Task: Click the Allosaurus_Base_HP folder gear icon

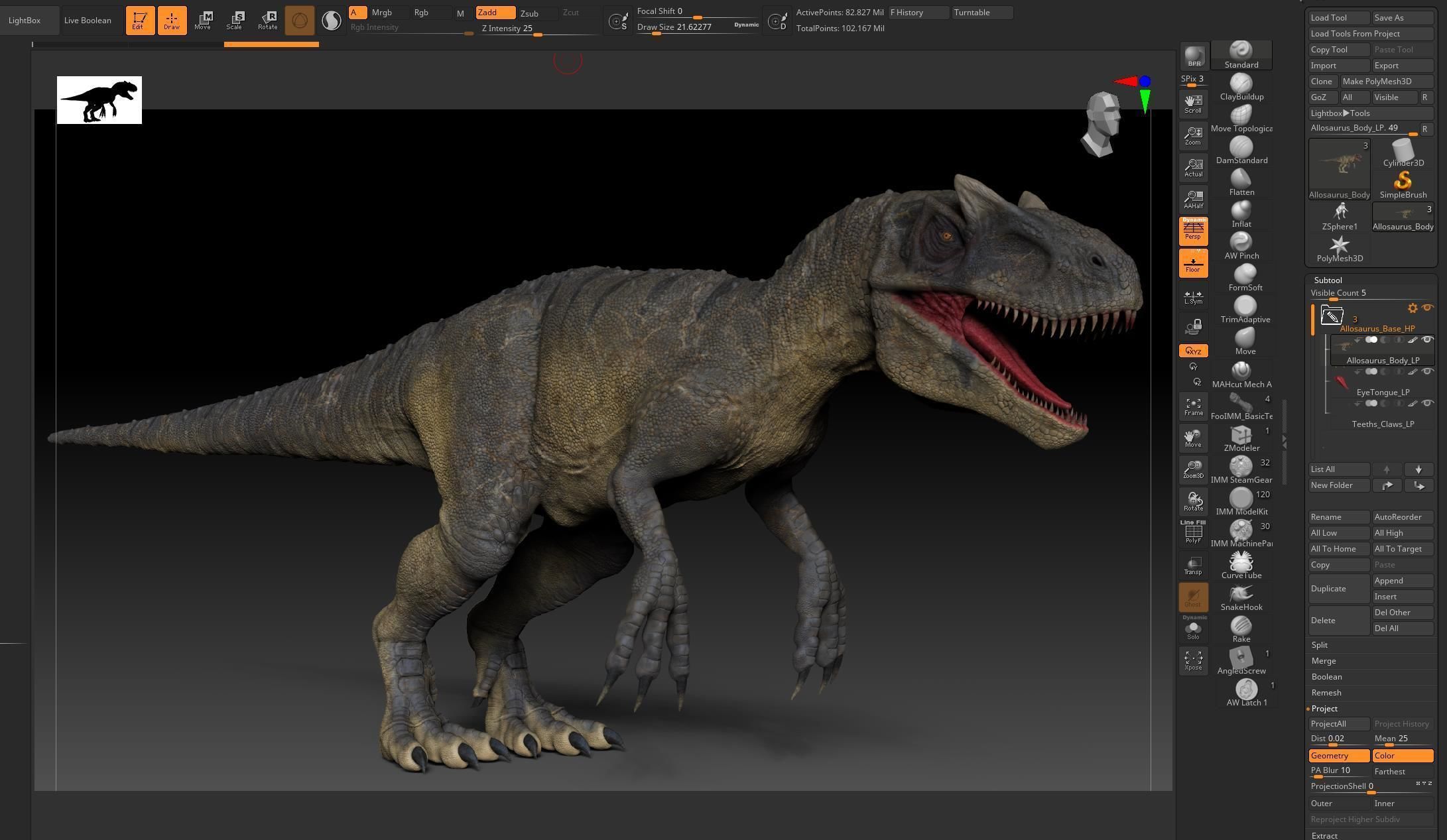Action: [1413, 308]
